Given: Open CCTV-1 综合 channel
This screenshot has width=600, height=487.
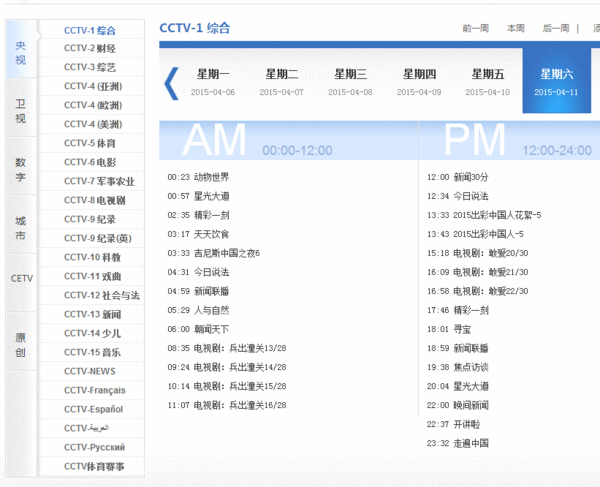Looking at the screenshot, I should click(92, 29).
